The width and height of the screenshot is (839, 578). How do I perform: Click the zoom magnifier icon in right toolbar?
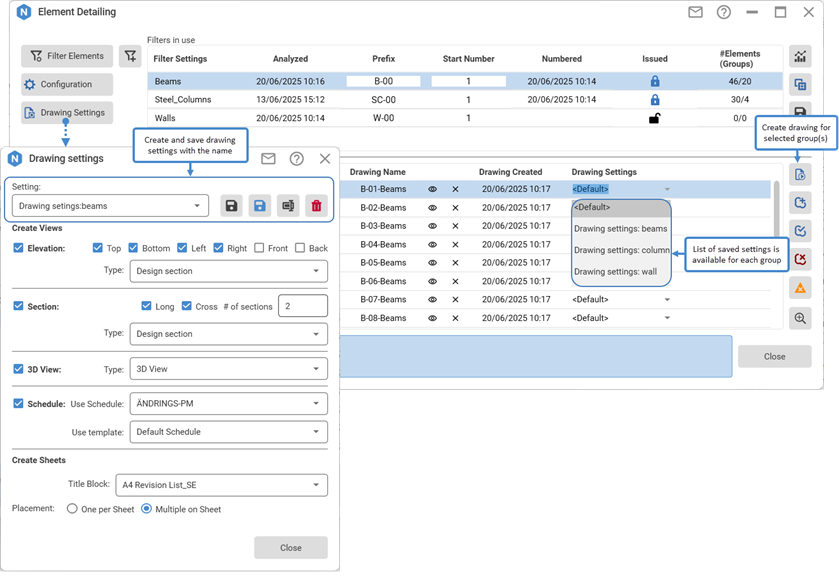click(800, 318)
